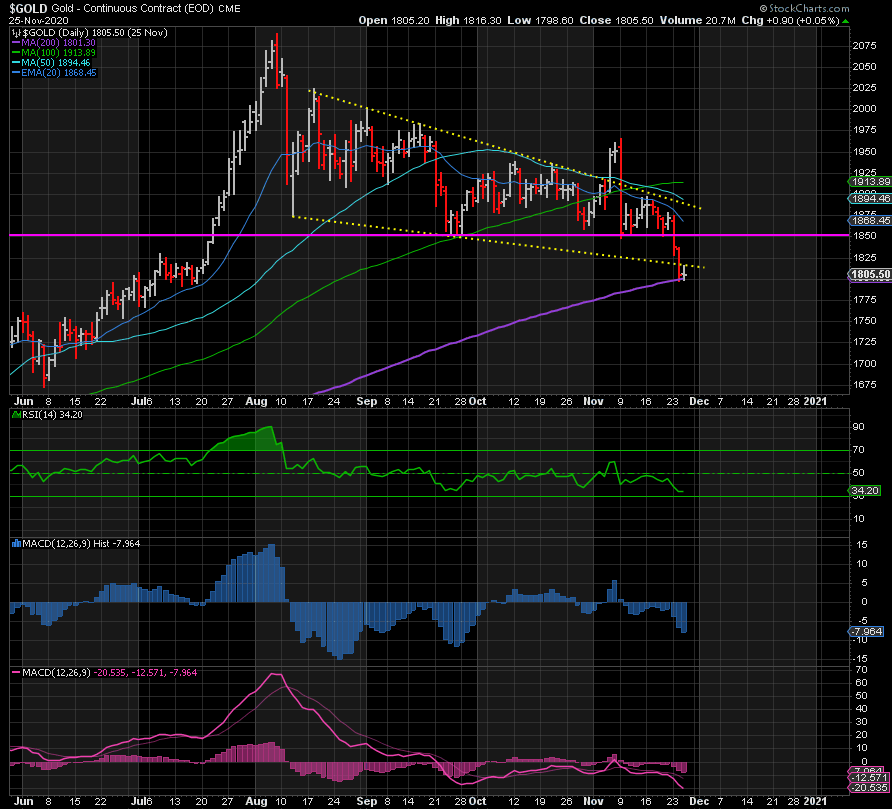This screenshot has height=809, width=892.
Task: Click the bold 1805.50 last-price tag
Action: click(x=868, y=274)
